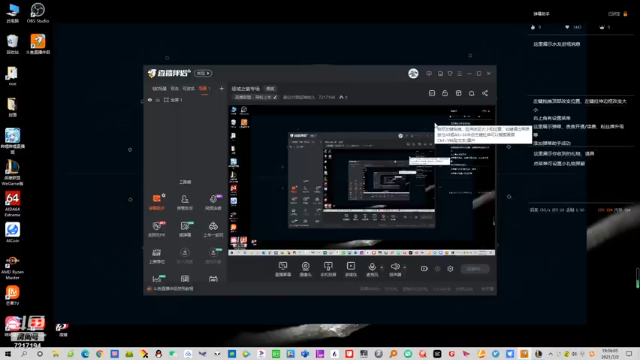Add a screen capture source from bottom toolbar
The image size is (640, 360).
pos(282,269)
